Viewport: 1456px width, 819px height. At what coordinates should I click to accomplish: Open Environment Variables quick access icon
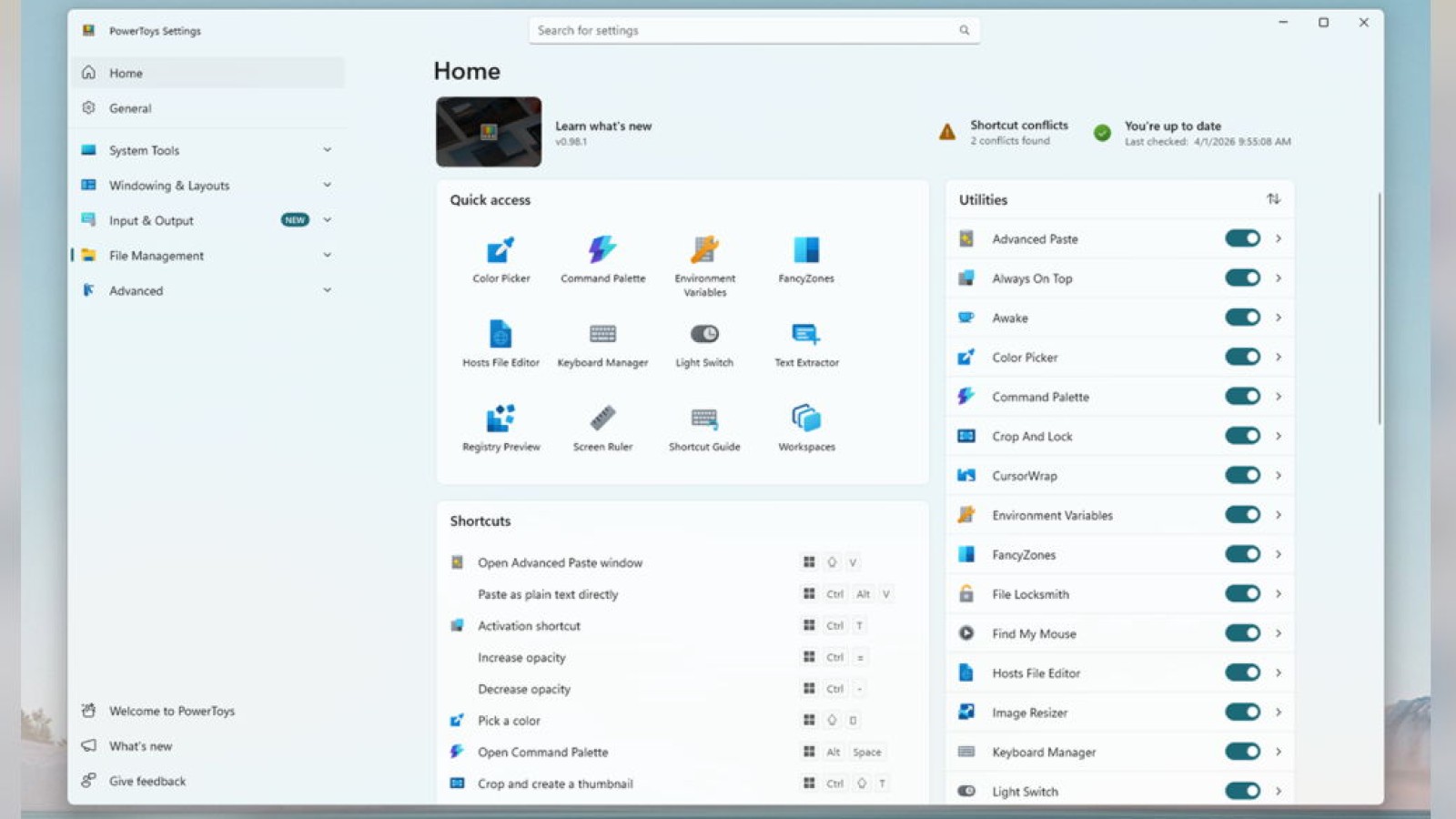[x=704, y=266]
